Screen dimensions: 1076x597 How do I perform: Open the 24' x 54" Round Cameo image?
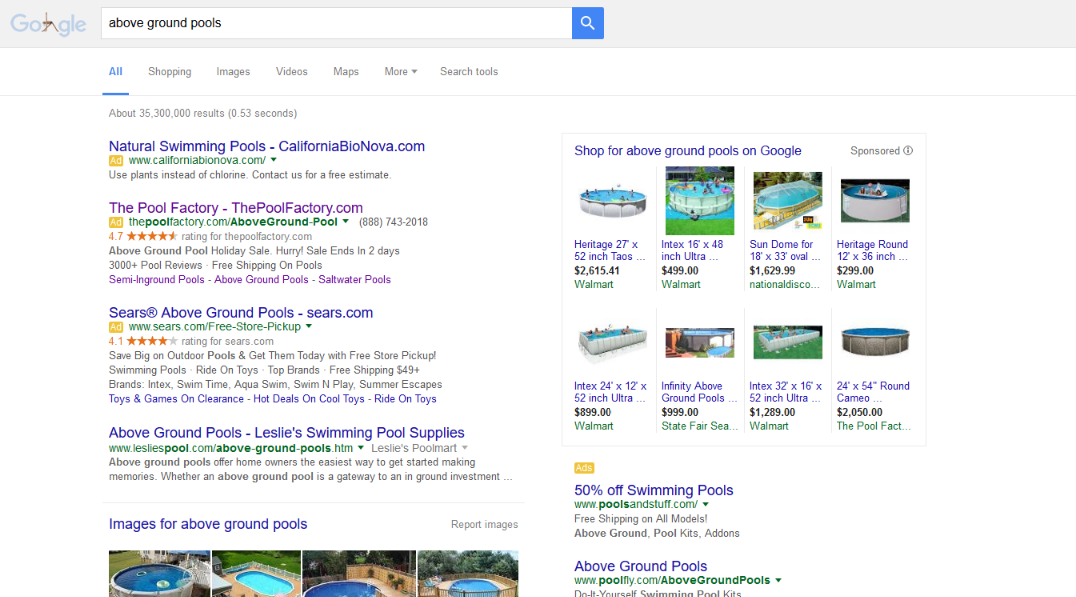click(x=875, y=341)
